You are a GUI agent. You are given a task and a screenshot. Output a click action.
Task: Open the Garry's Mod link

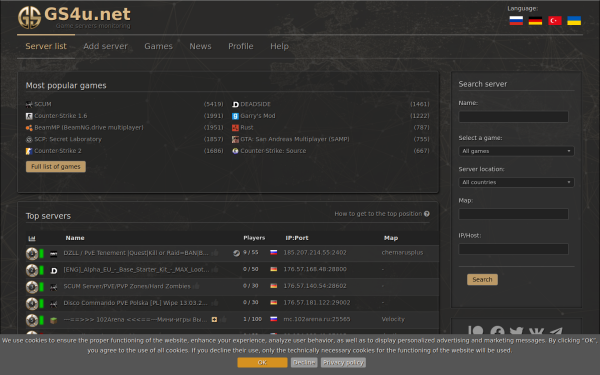[x=258, y=116]
